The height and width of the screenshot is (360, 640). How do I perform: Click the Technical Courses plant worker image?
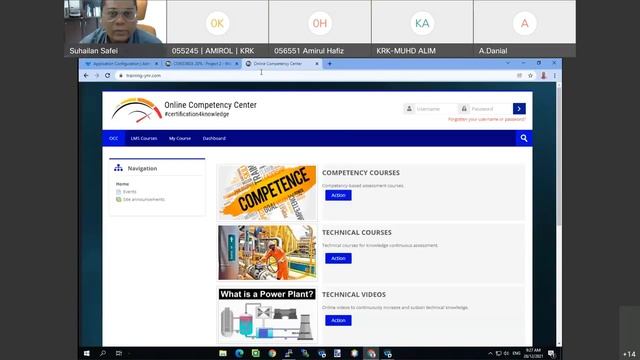(x=267, y=253)
